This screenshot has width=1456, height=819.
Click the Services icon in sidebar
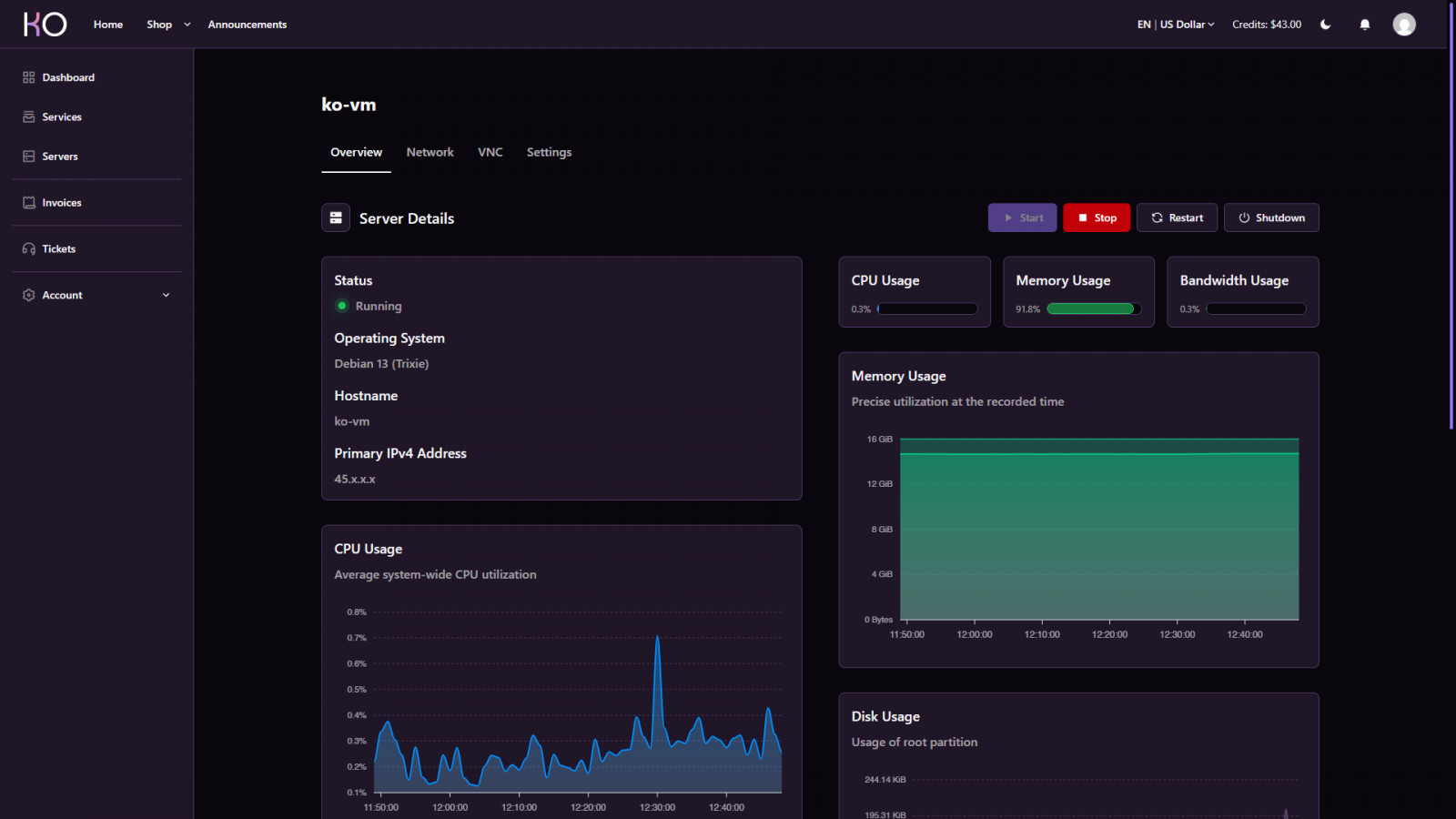pyautogui.click(x=29, y=117)
